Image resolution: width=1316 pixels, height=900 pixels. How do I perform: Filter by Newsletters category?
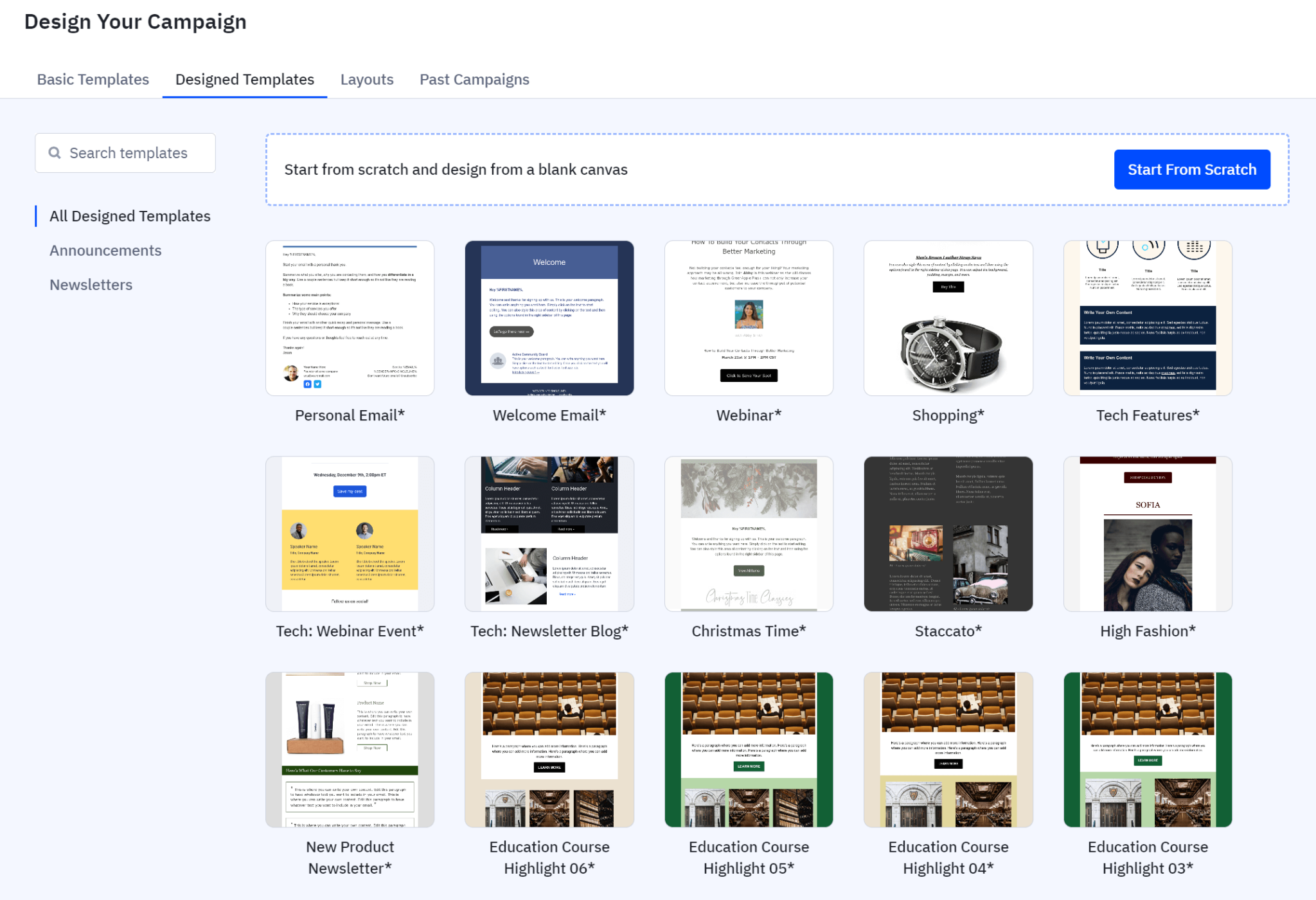click(x=91, y=285)
